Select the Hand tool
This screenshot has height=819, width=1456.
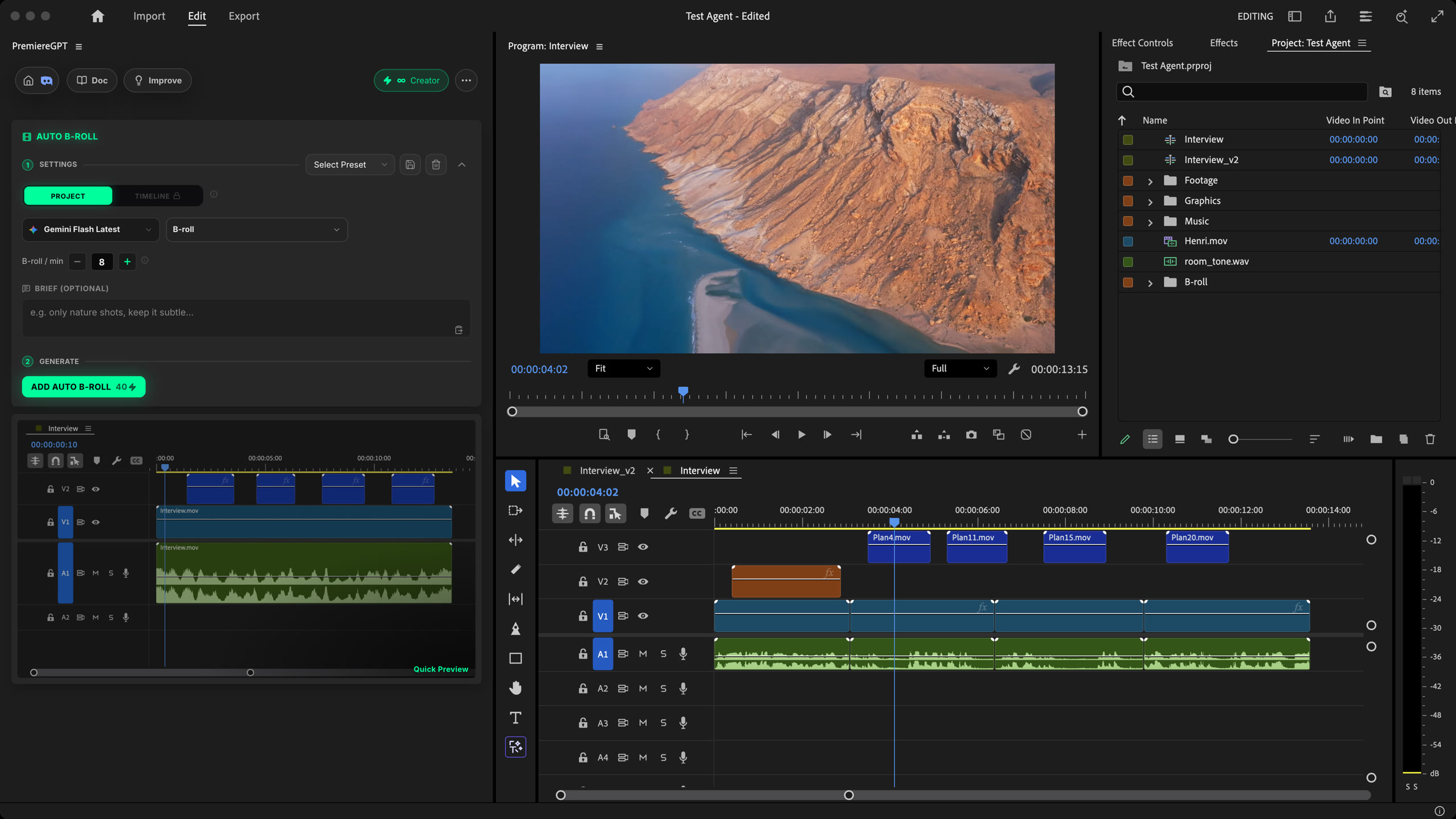515,688
